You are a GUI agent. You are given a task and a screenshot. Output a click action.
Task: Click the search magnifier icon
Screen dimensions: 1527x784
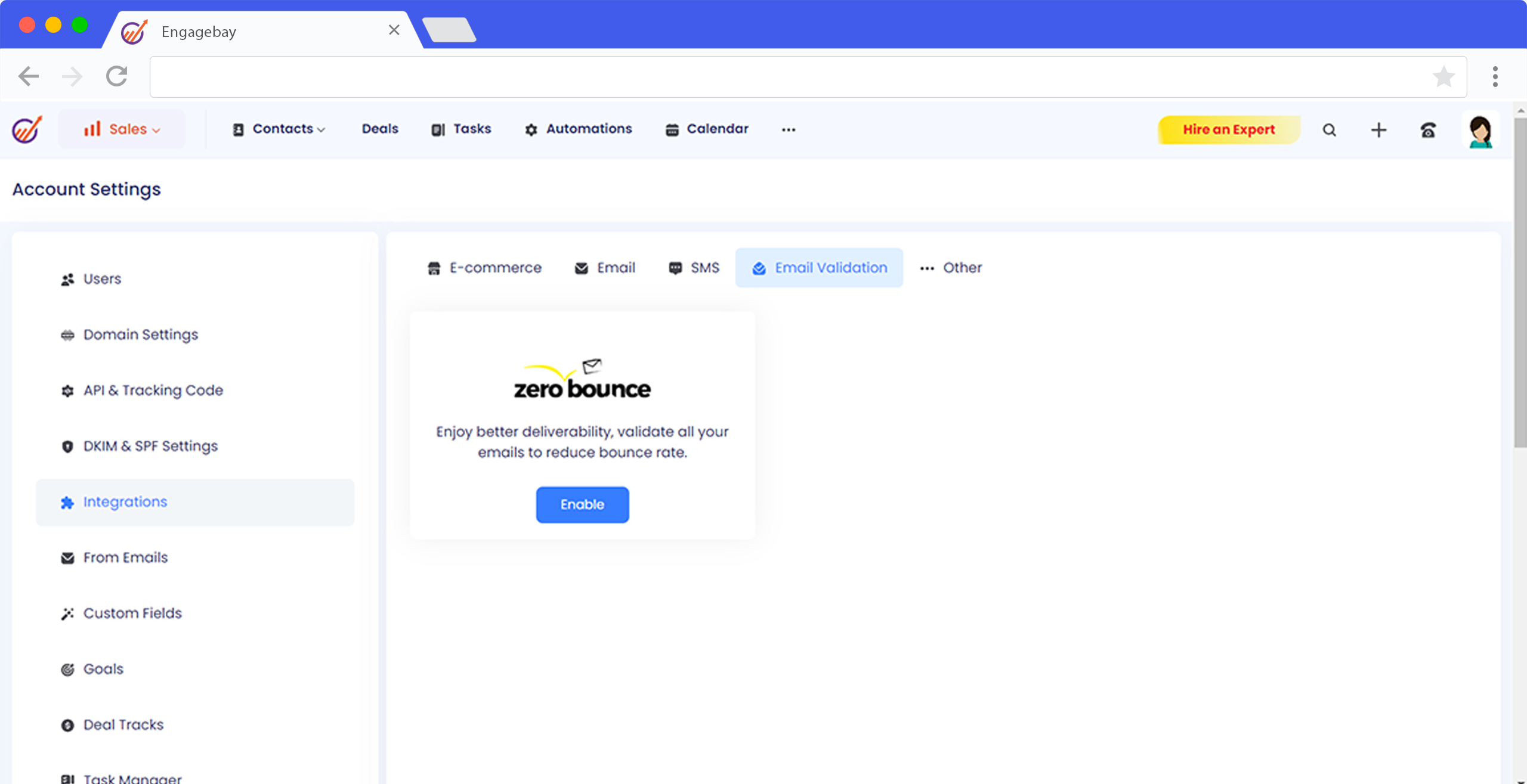(1329, 130)
